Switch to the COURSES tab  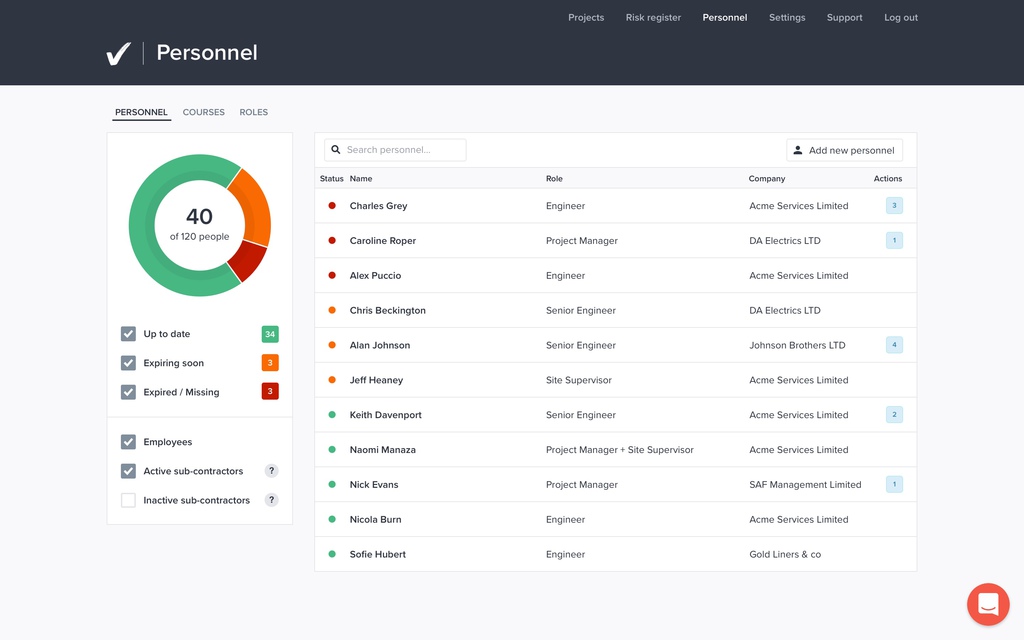(x=203, y=112)
